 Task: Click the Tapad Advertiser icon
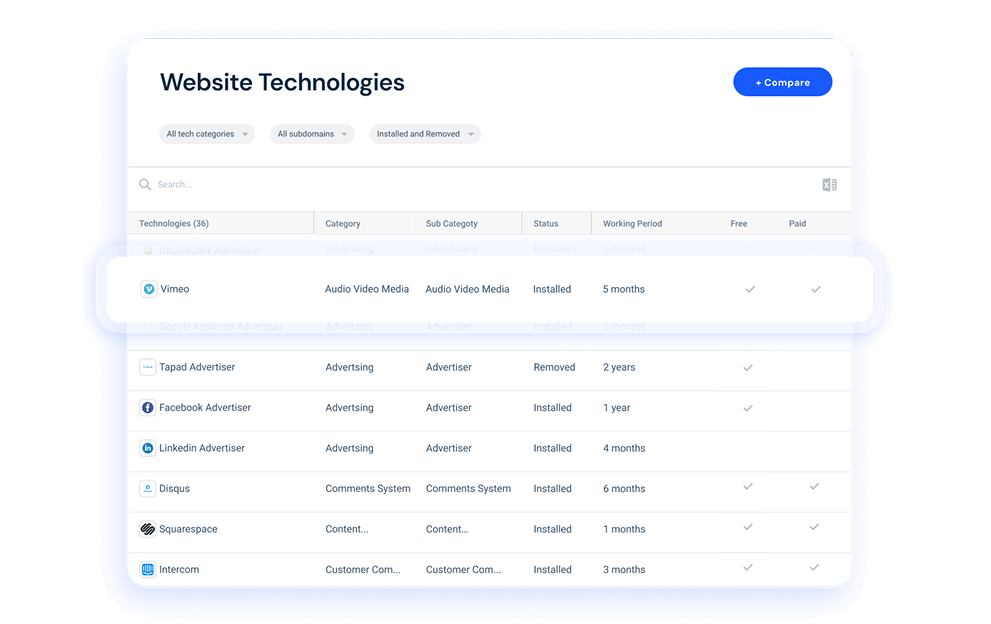pos(147,367)
